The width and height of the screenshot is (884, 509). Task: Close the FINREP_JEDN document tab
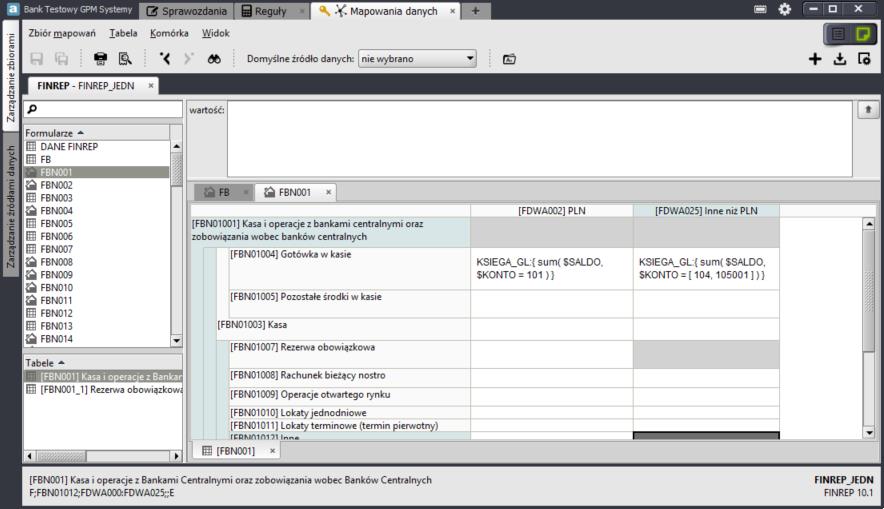(151, 86)
